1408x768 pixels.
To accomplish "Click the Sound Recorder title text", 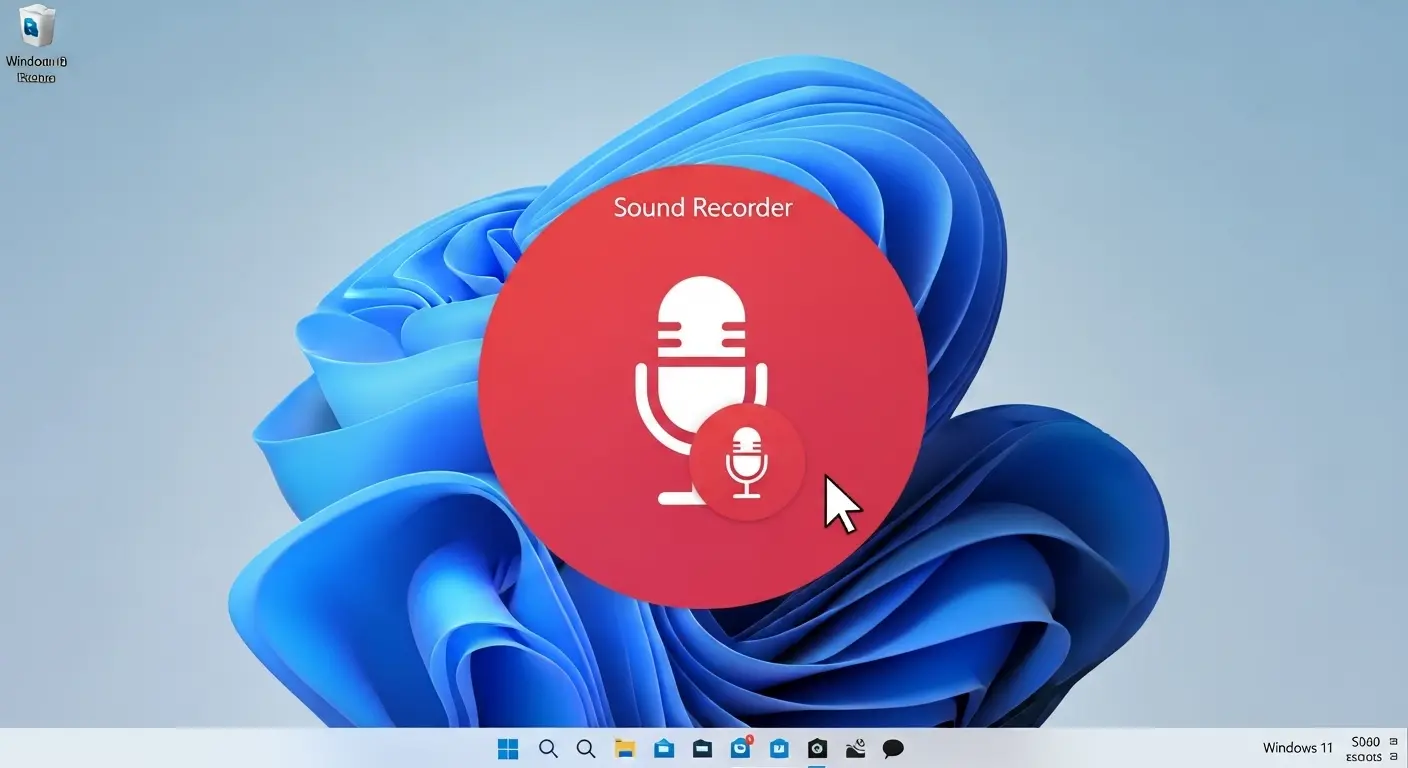I will [x=702, y=208].
